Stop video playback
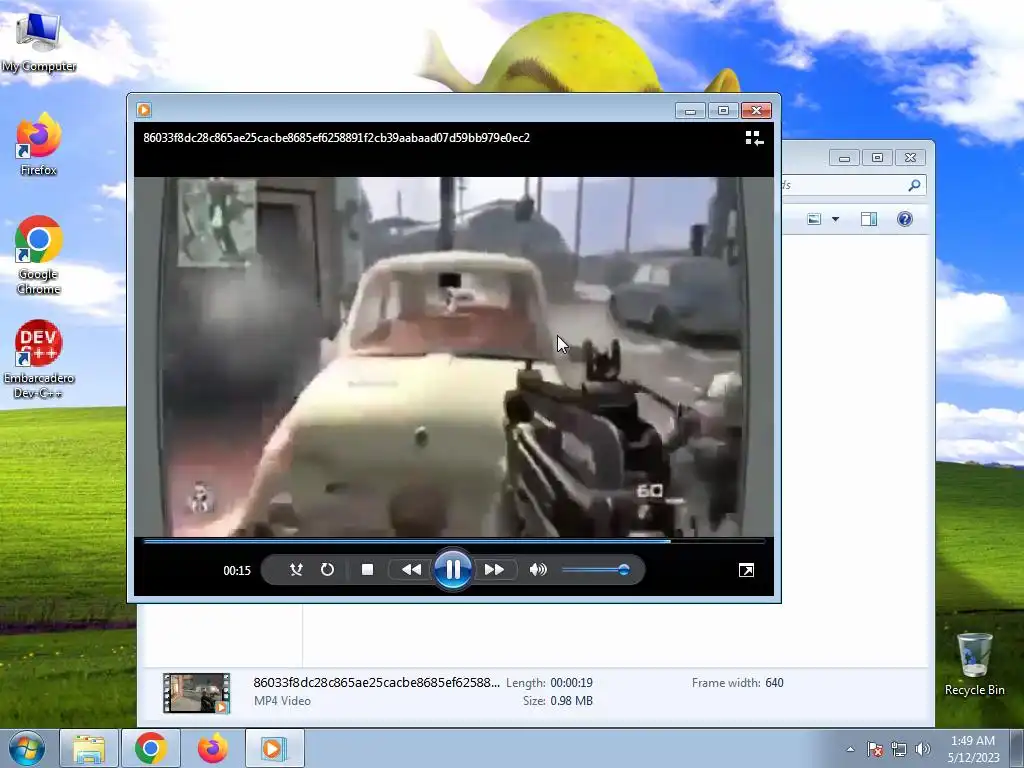 (x=367, y=569)
